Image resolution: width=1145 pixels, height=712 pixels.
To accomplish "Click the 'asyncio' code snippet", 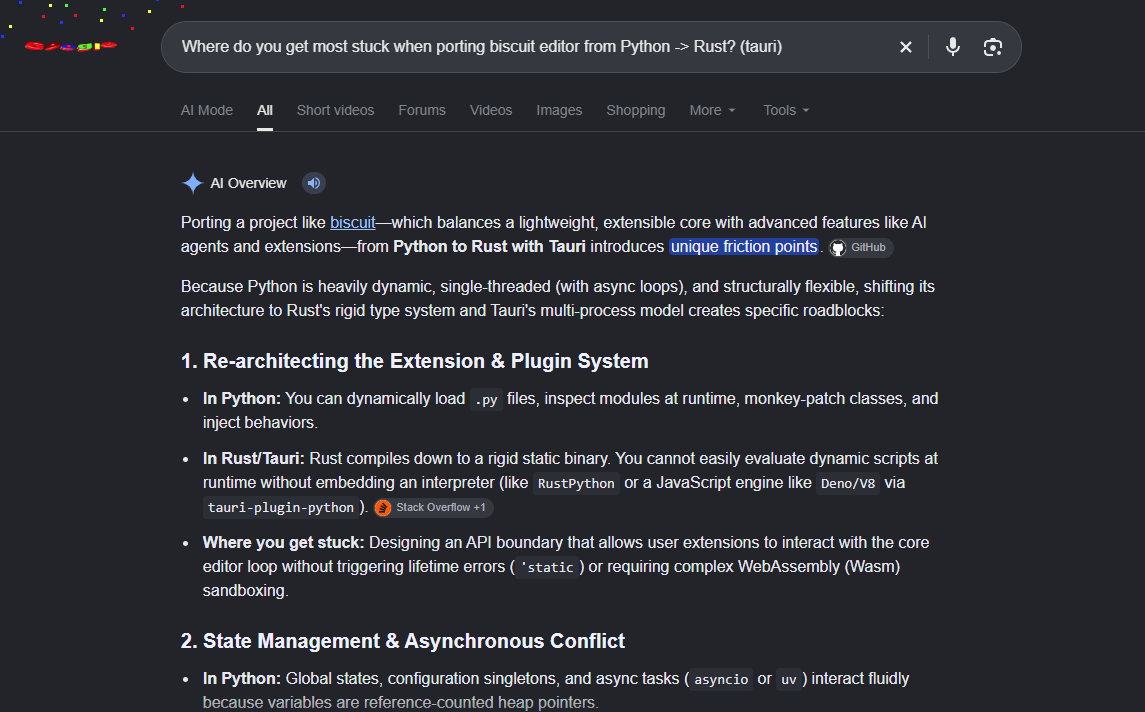I will [x=721, y=680].
